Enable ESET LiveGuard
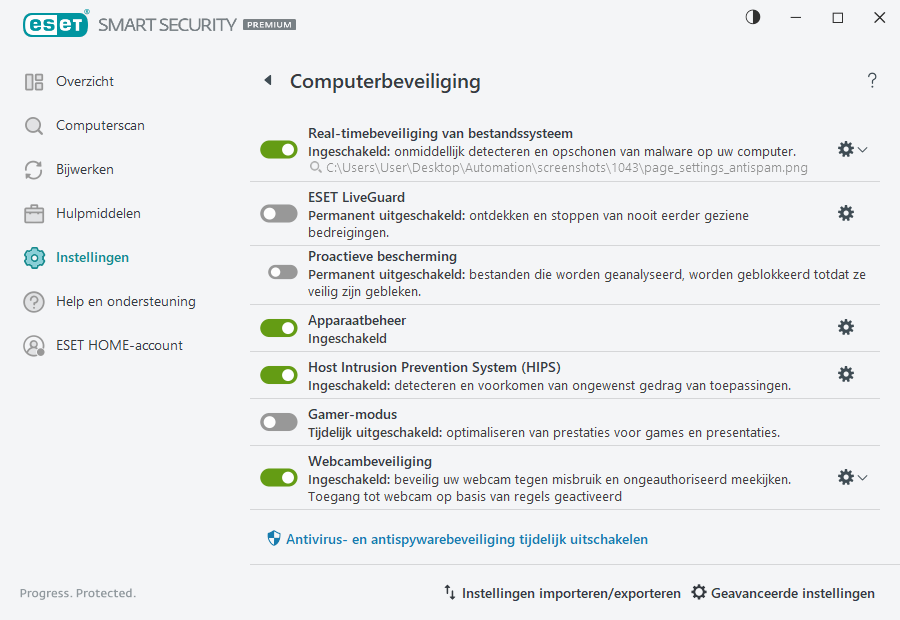 coord(278,212)
